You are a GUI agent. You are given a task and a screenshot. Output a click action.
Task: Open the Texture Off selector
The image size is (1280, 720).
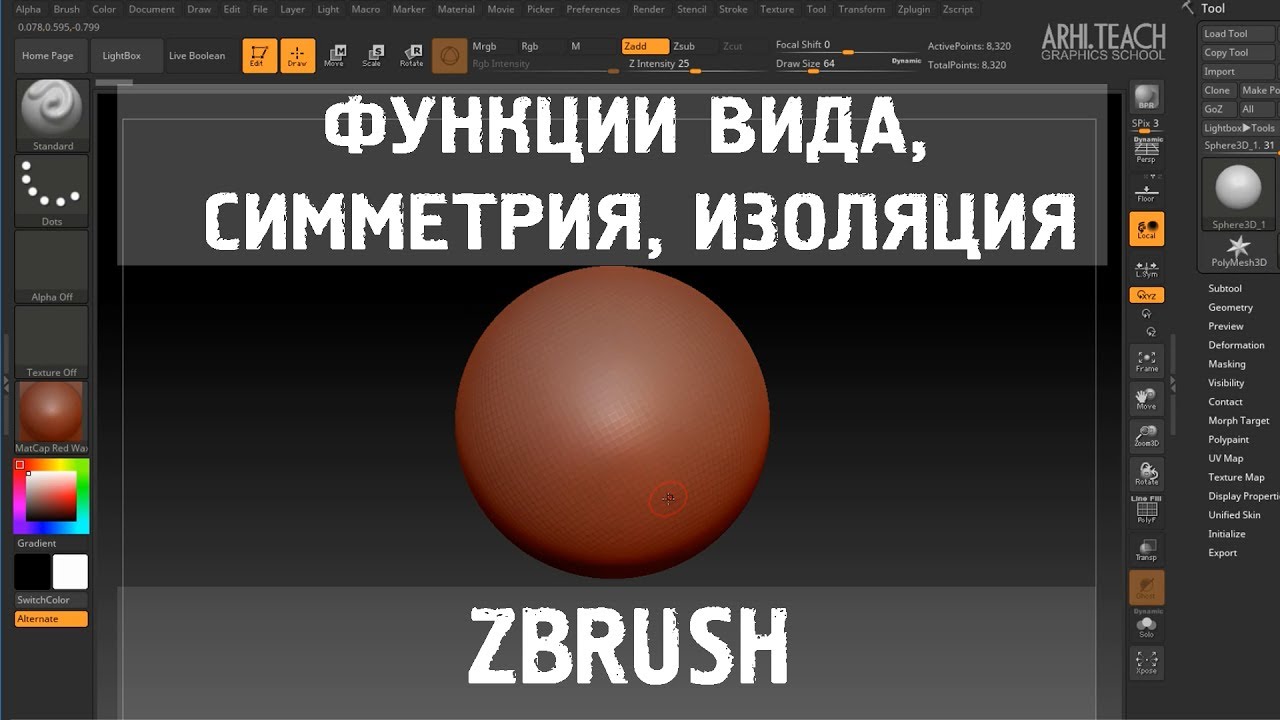coord(52,342)
